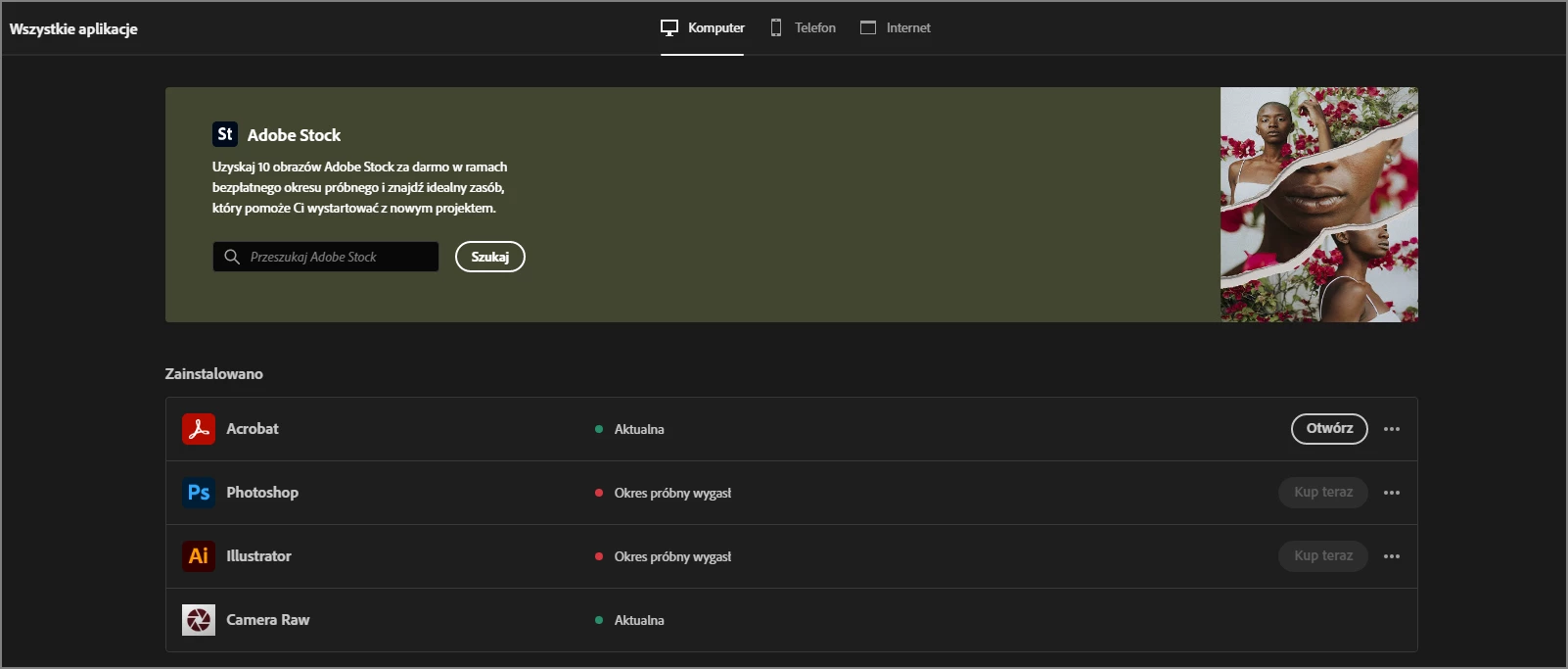Click the Acrobat app name
Viewport: 1568px width, 669px height.
[x=253, y=429]
